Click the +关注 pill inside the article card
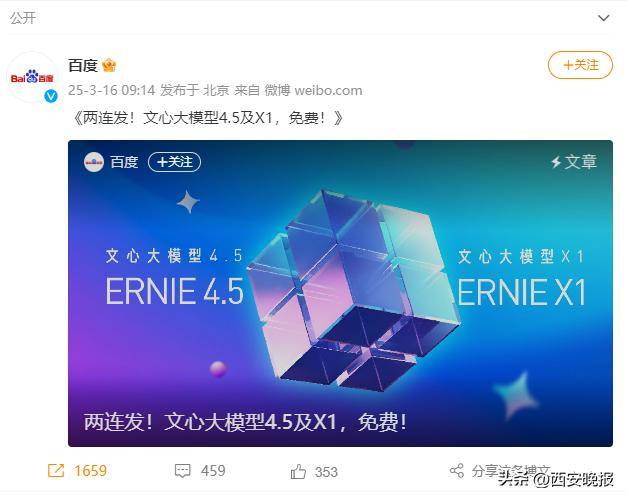This screenshot has width=628, height=501. coord(174,162)
